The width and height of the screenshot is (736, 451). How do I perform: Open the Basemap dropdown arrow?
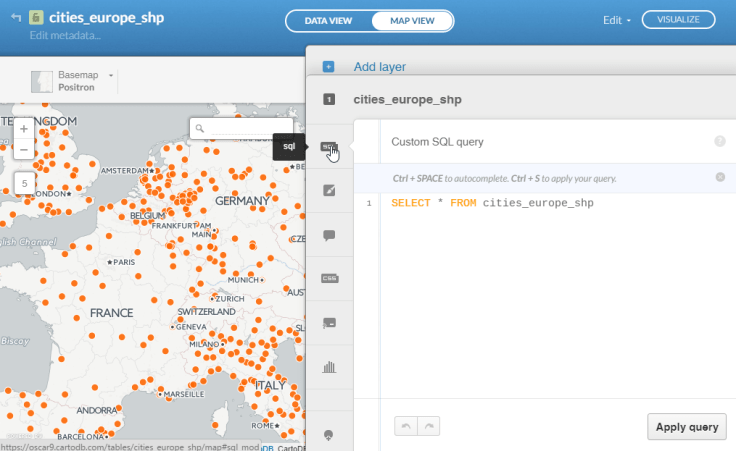click(x=111, y=75)
